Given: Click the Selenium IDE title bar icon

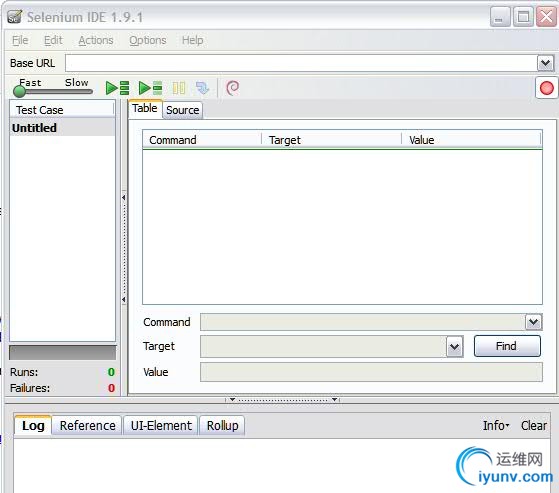Looking at the screenshot, I should pos(14,17).
